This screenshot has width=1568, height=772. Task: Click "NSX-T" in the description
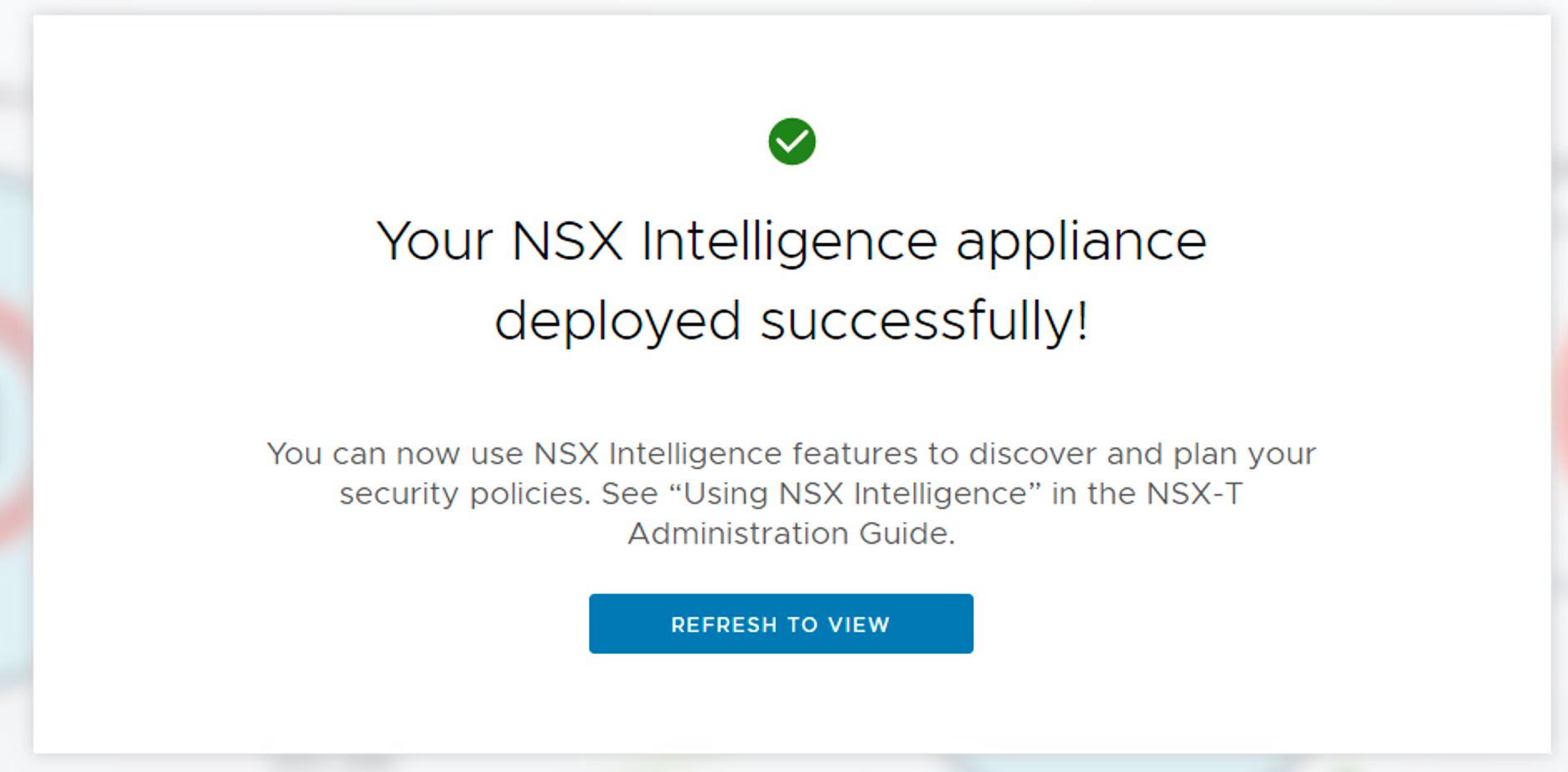tap(1194, 493)
